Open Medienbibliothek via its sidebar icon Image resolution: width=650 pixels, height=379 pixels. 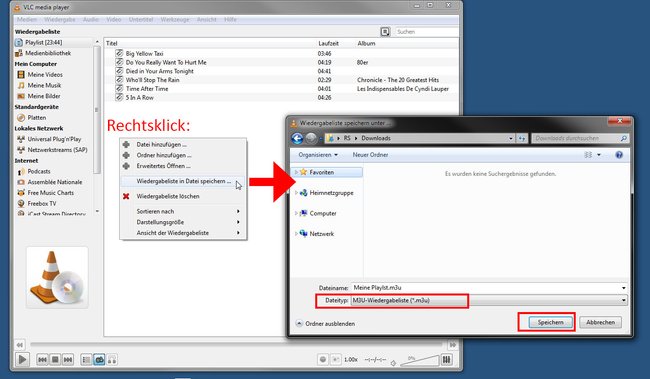19,53
